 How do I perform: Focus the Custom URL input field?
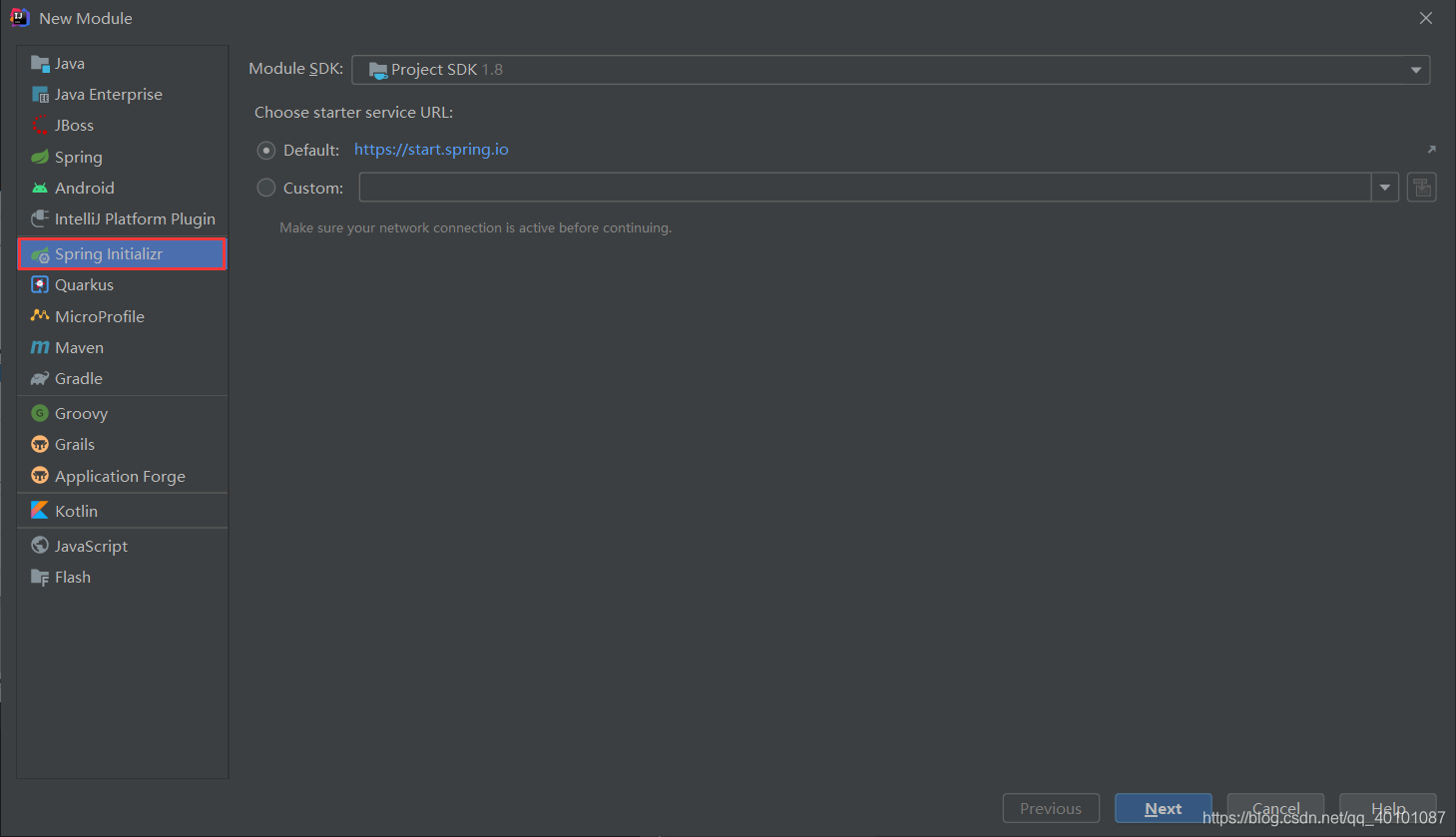point(865,188)
